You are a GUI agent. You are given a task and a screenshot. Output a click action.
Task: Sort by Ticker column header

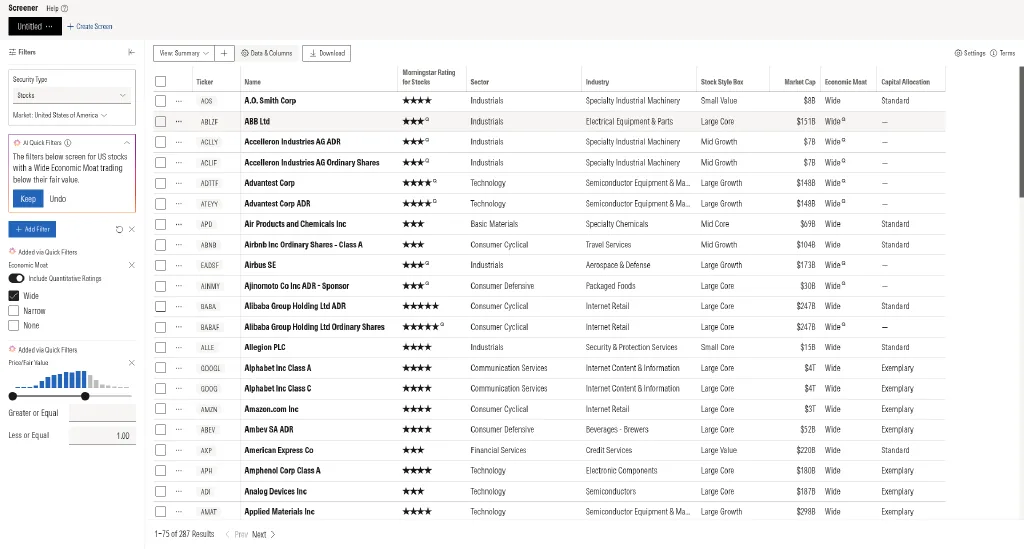204,82
